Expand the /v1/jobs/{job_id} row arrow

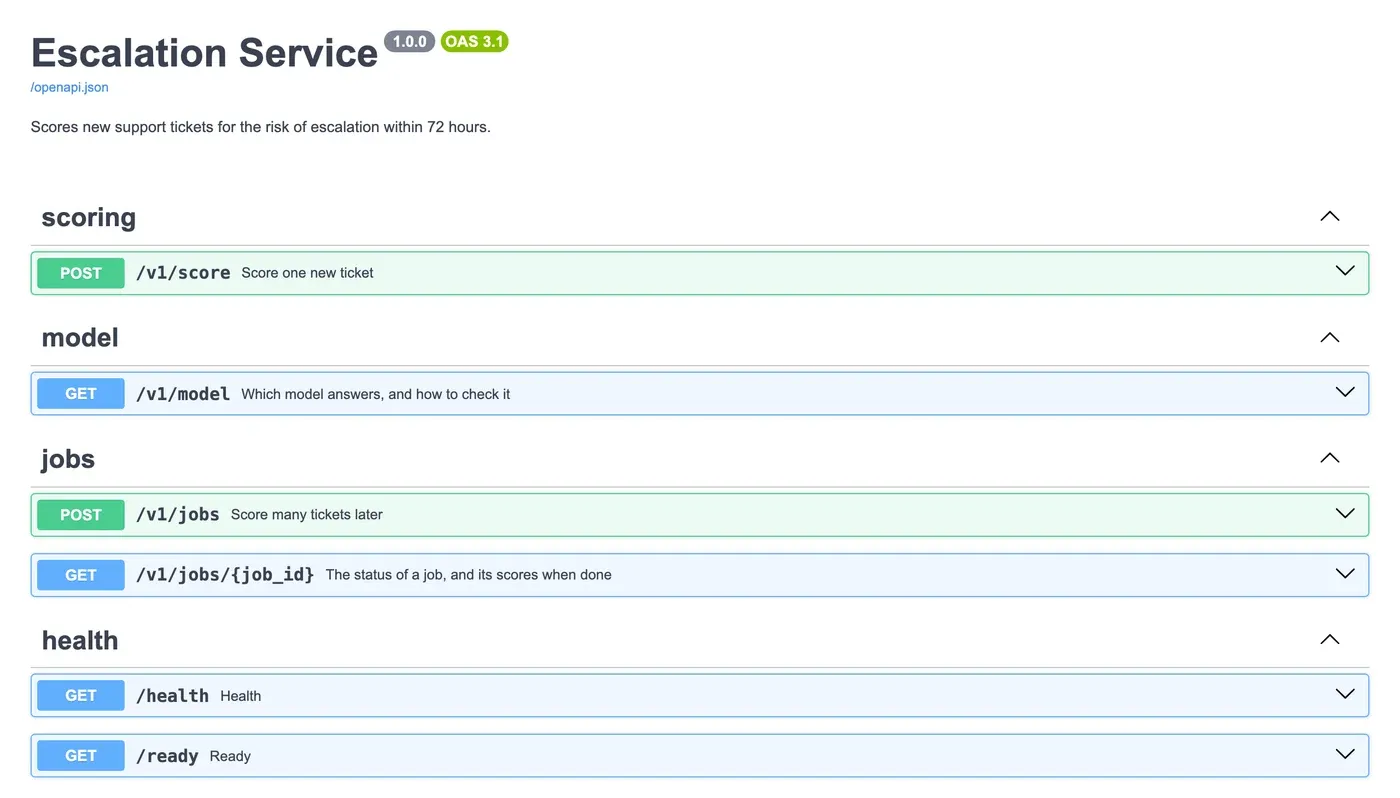click(x=1345, y=573)
